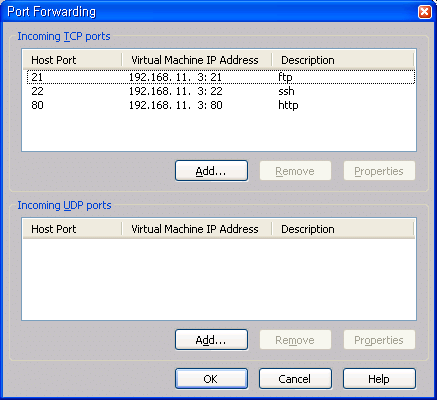Click address 192.168.11.3:22 in TCP list

175,91
